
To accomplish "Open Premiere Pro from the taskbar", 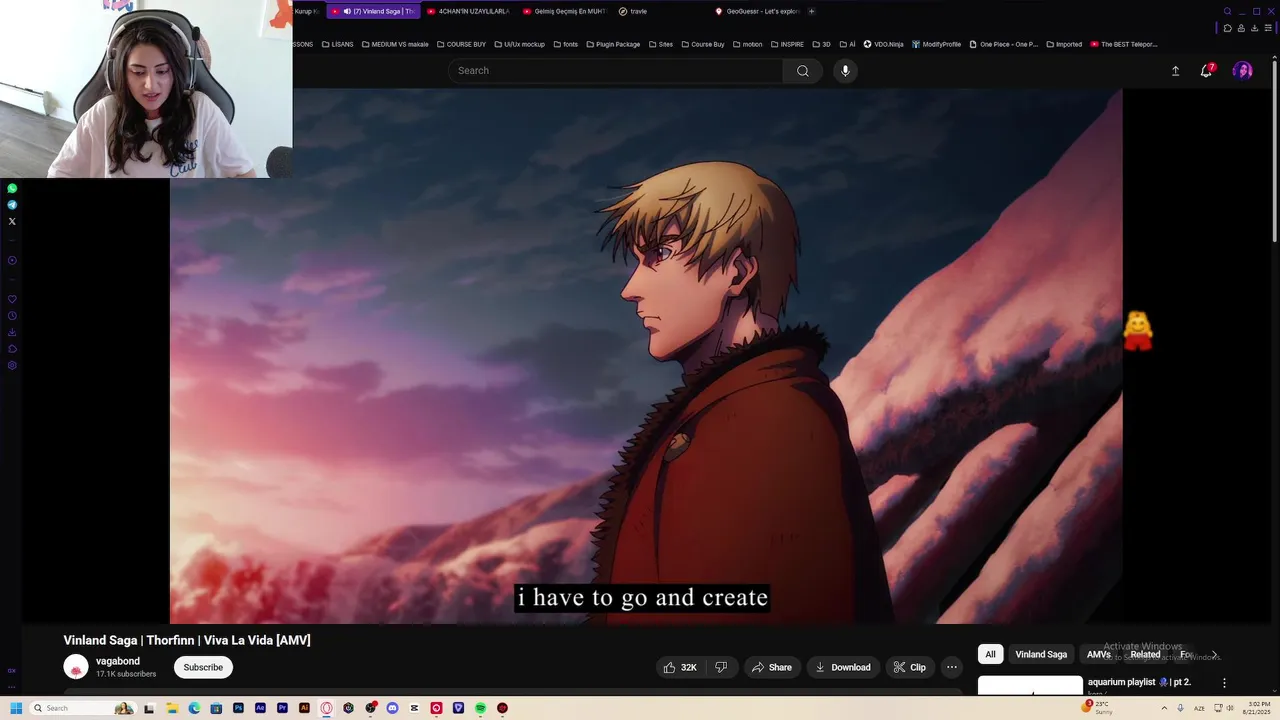I will click(x=282, y=708).
